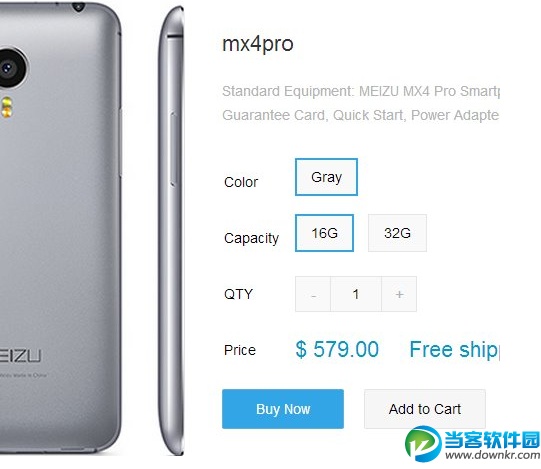This screenshot has height=469, width=541.
Task: Click the phone side profile image
Action: click(x=171, y=231)
